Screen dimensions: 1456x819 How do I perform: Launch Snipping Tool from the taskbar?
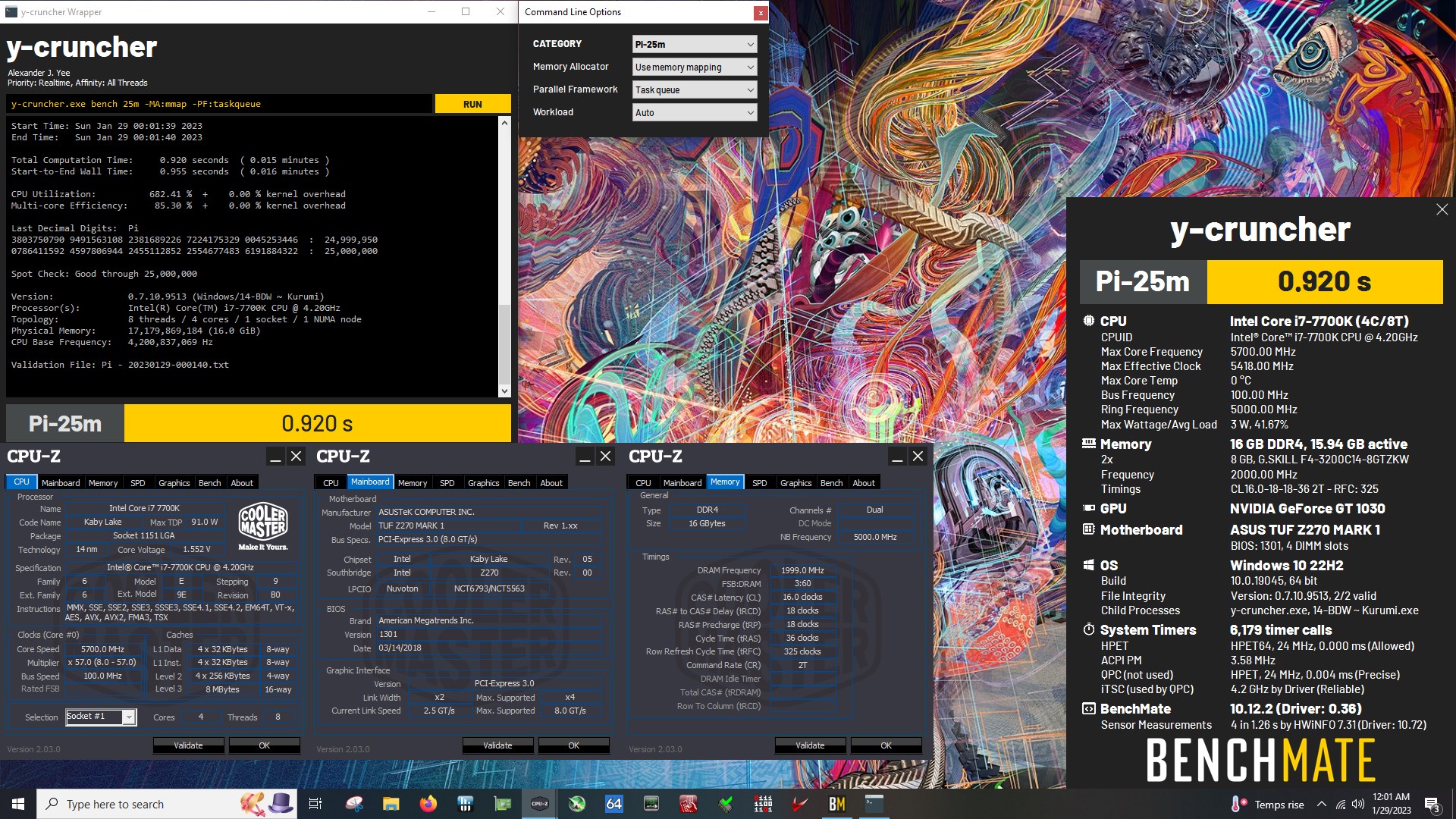354,804
